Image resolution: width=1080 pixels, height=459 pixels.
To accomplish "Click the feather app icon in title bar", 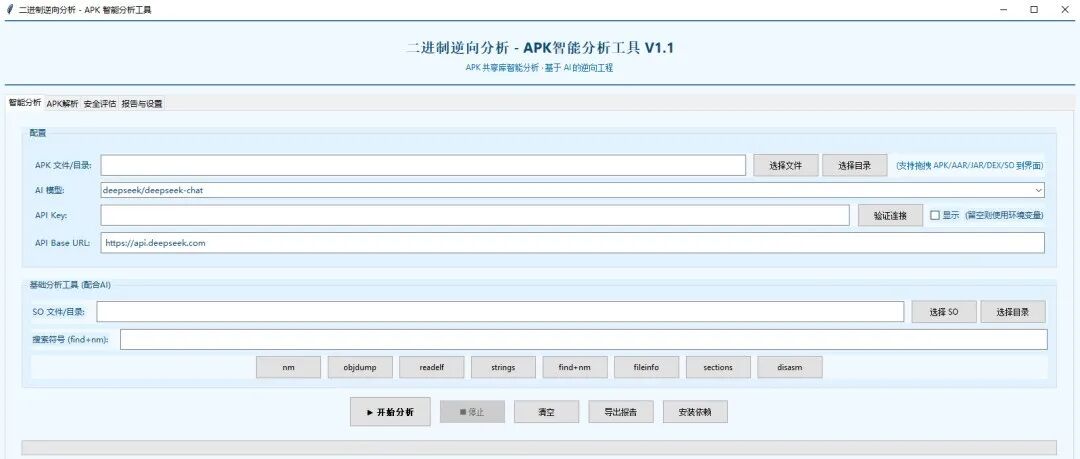I will [x=9, y=10].
